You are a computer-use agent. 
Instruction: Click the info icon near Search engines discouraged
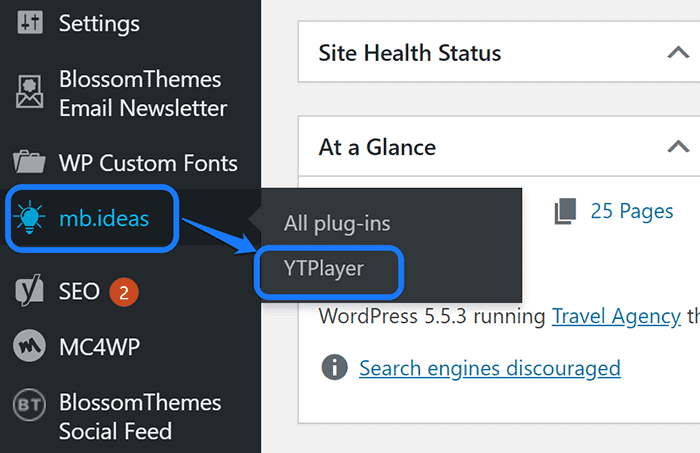(334, 367)
